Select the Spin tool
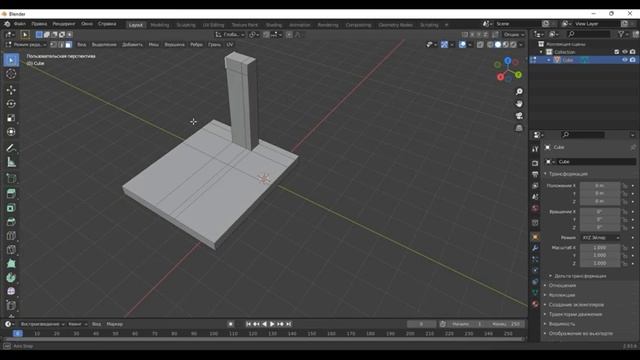Viewport: 640px width, 360px height. (11, 278)
